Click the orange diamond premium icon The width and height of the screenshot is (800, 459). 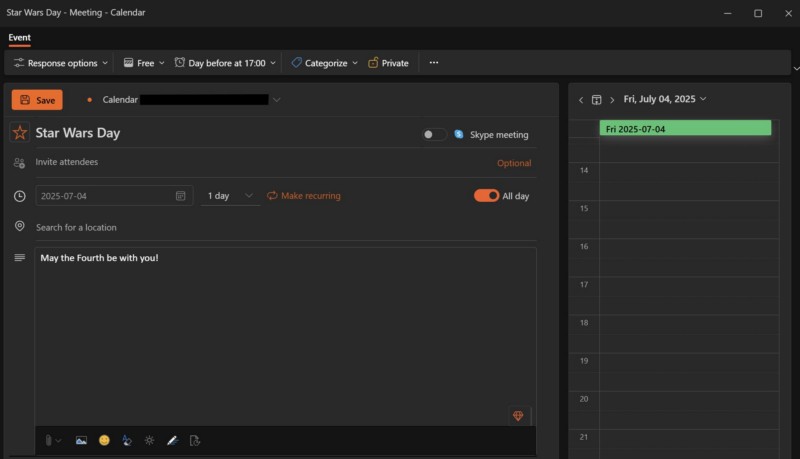(518, 416)
